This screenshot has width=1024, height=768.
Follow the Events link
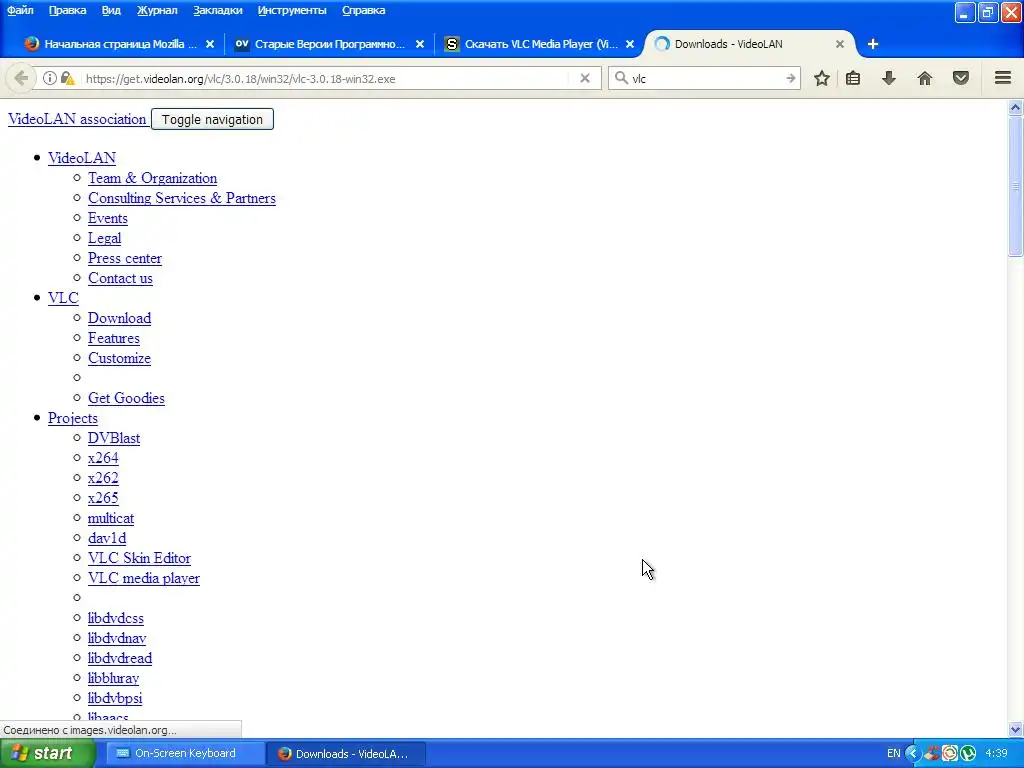pos(108,218)
